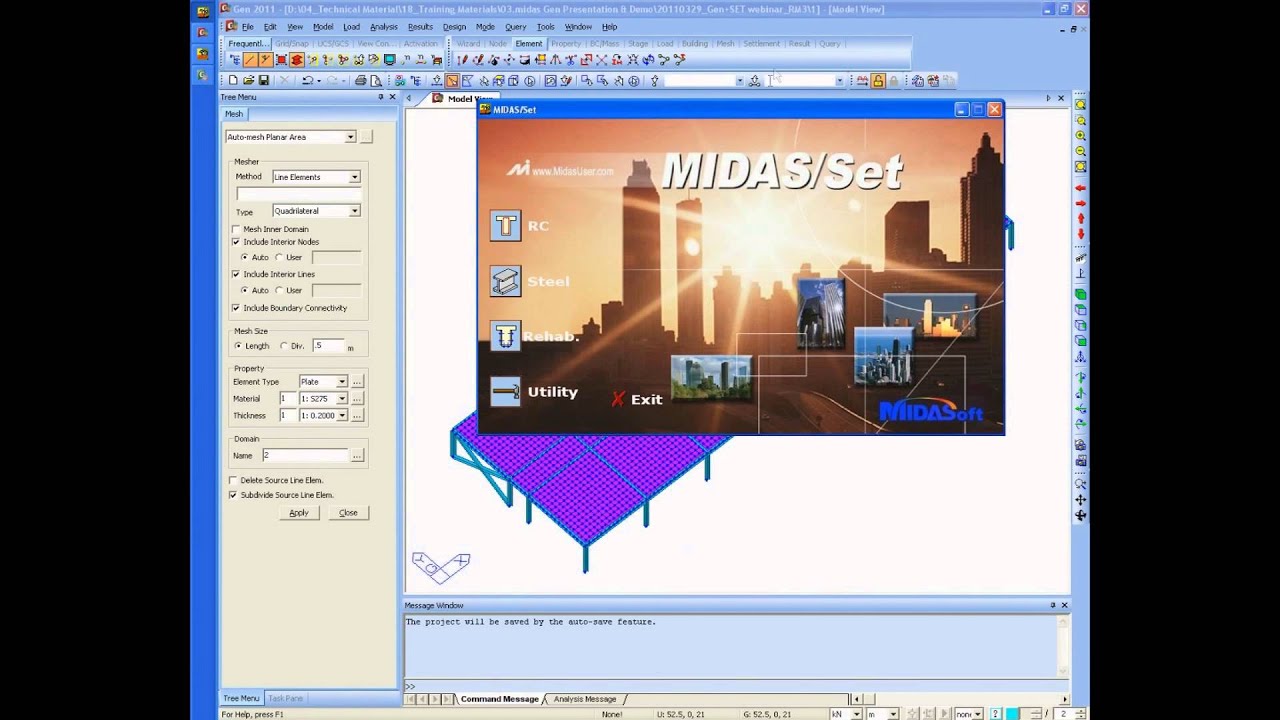Viewport: 1280px width, 720px height.
Task: Open Rehab. module icon in MIDAS/Set
Action: pos(505,336)
